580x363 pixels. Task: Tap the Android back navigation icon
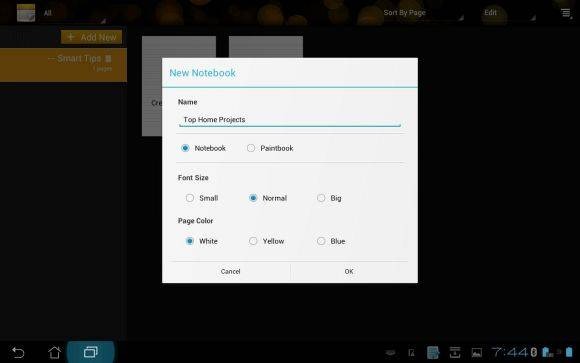18,352
